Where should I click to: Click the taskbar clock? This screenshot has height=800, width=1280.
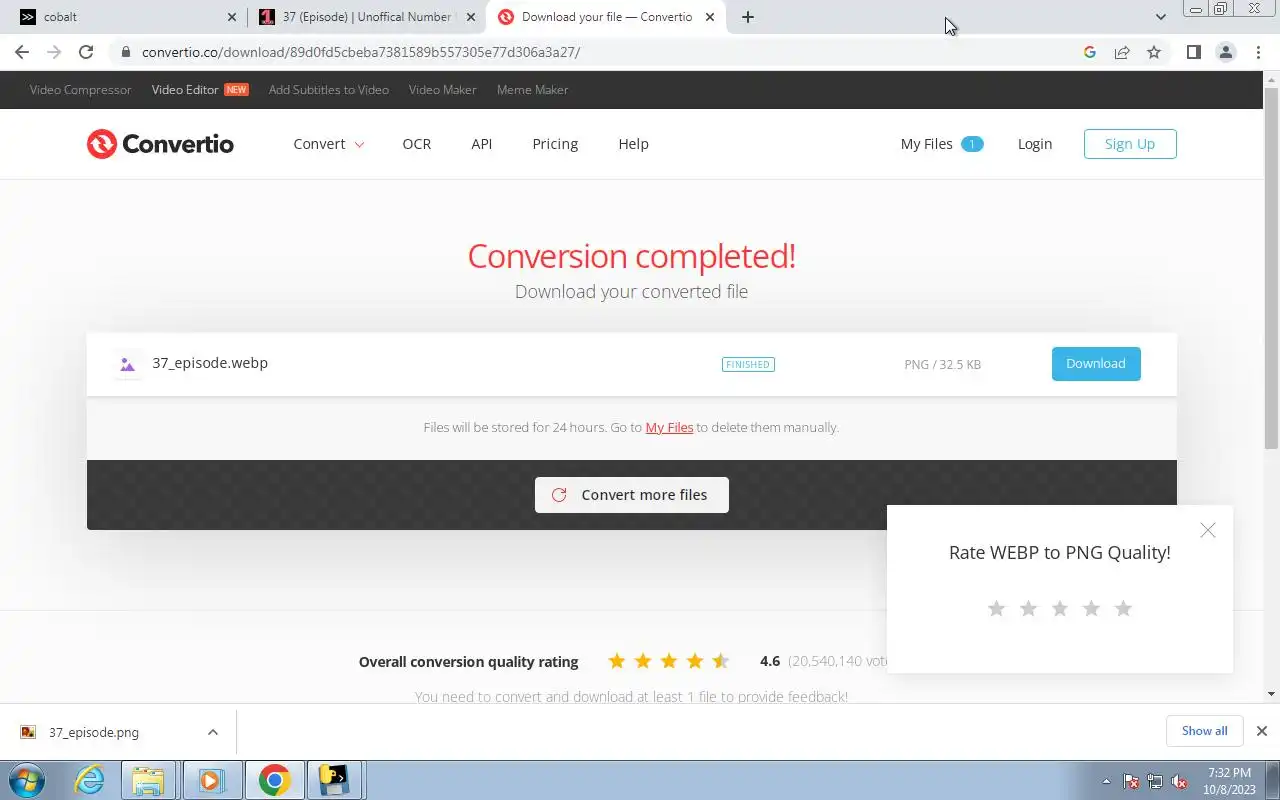[x=1229, y=781]
